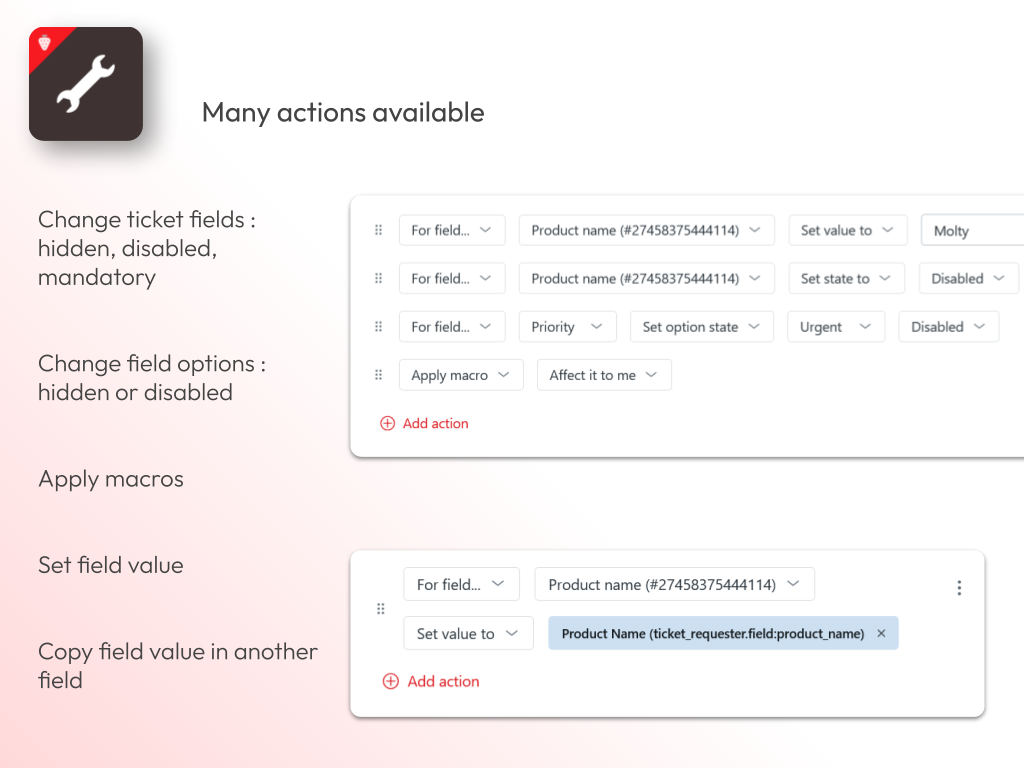
Task: Click Add action below the Apply macro row
Action: pos(425,424)
